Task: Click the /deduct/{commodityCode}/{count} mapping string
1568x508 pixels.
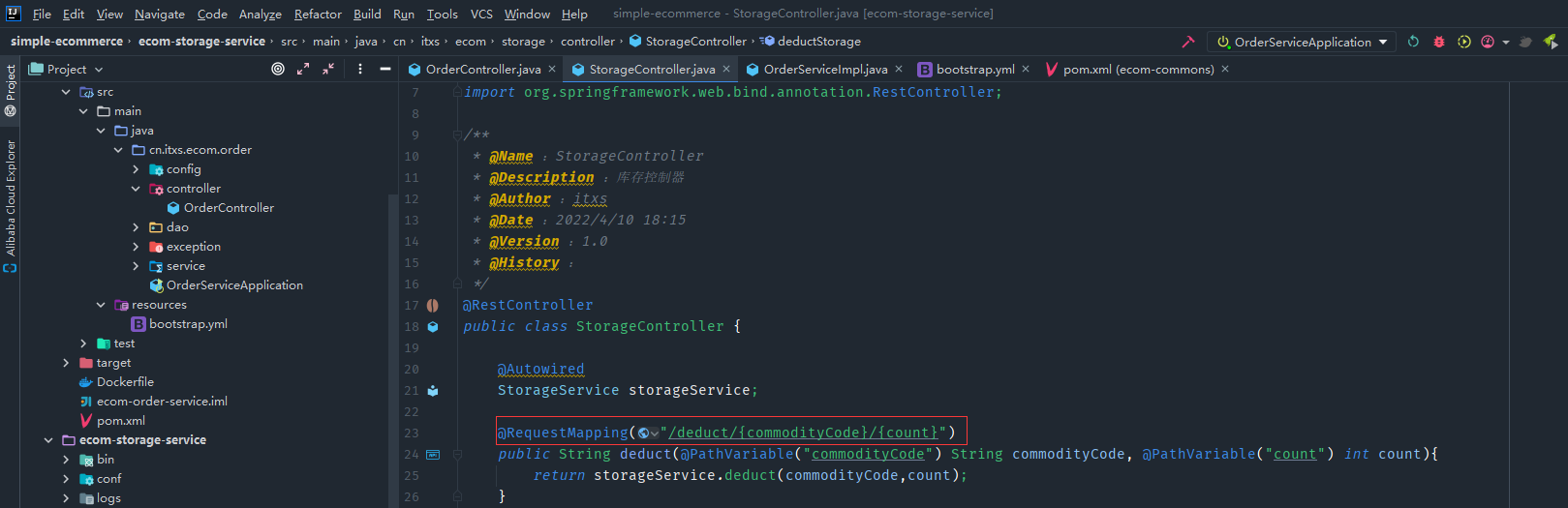Action: [x=803, y=433]
